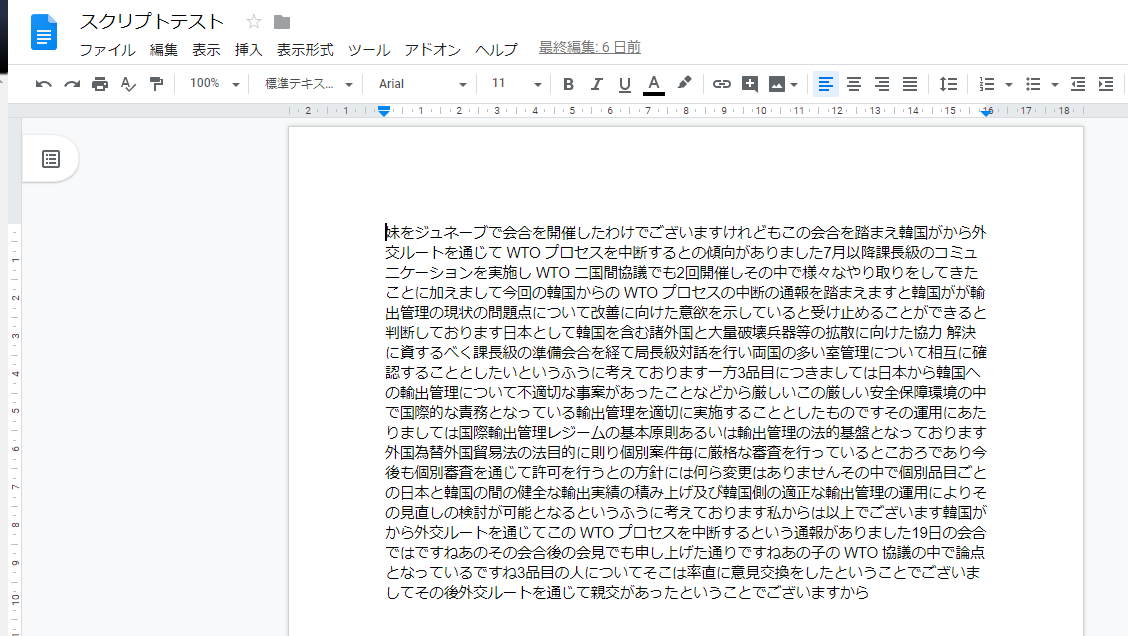Open the font size 11 dropdown

click(516, 83)
